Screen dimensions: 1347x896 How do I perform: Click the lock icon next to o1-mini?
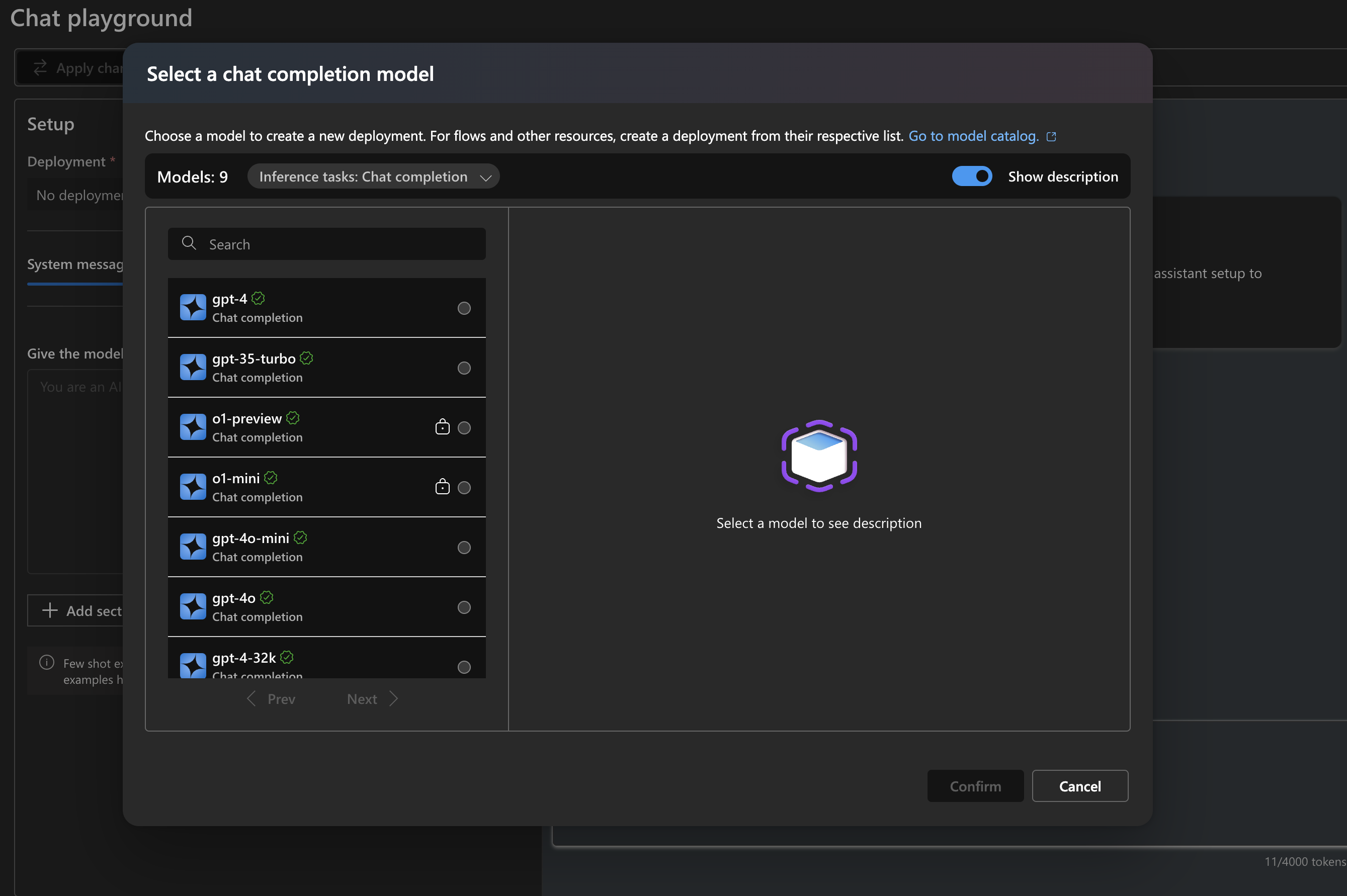point(442,487)
